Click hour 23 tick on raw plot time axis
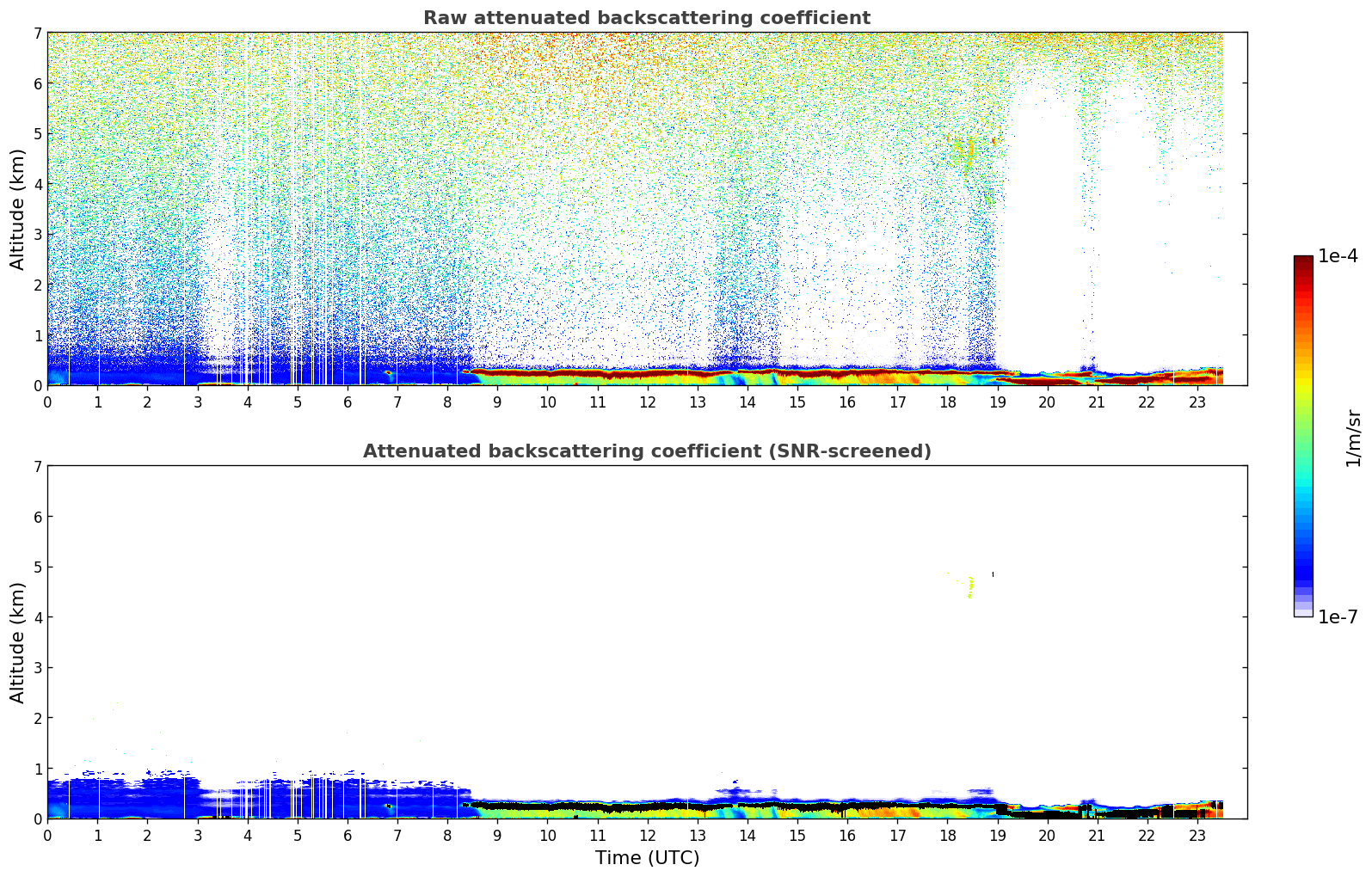The width and height of the screenshot is (1372, 877). click(x=1197, y=402)
